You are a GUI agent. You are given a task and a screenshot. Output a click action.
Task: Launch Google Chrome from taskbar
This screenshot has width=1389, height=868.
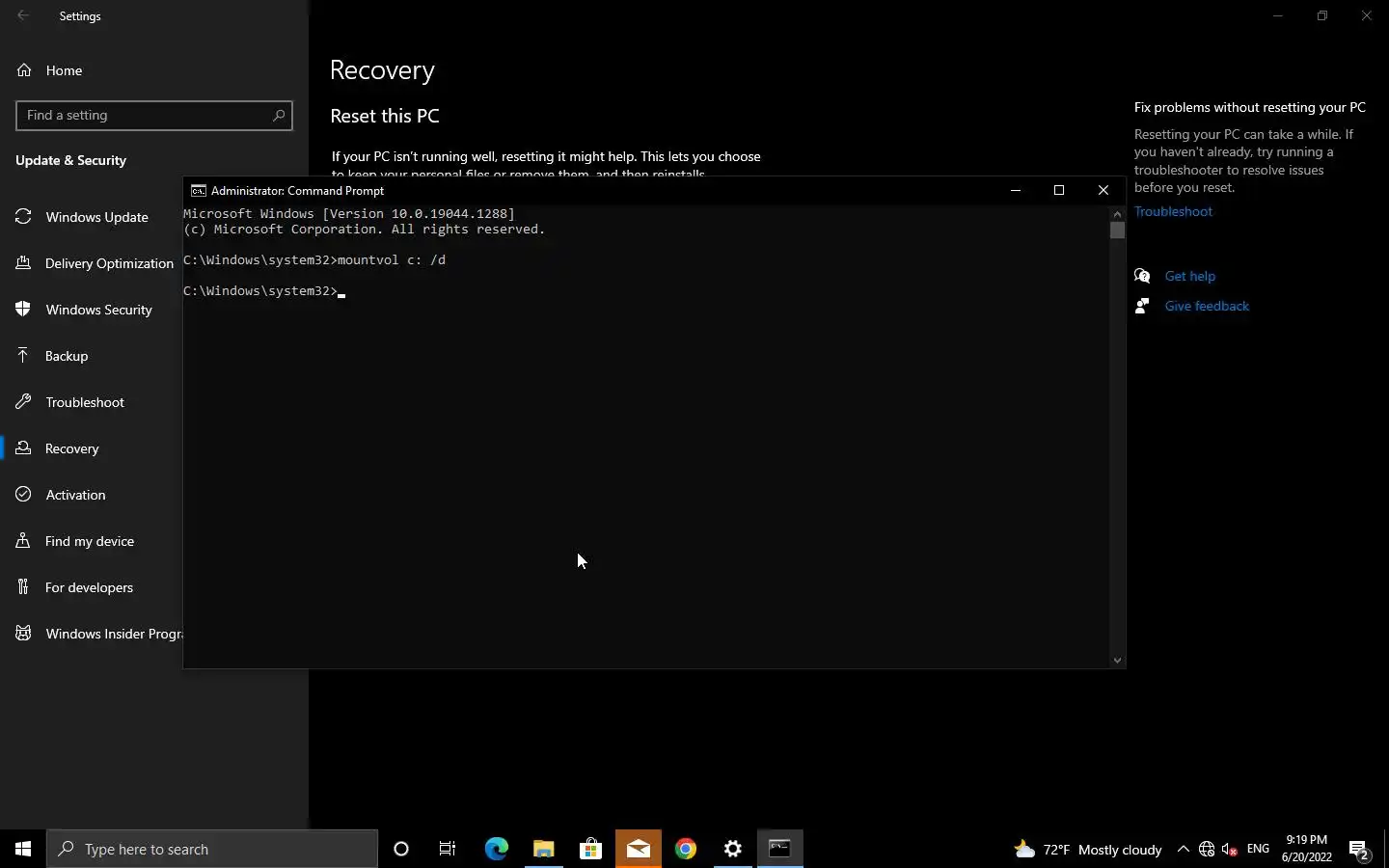[x=686, y=849]
